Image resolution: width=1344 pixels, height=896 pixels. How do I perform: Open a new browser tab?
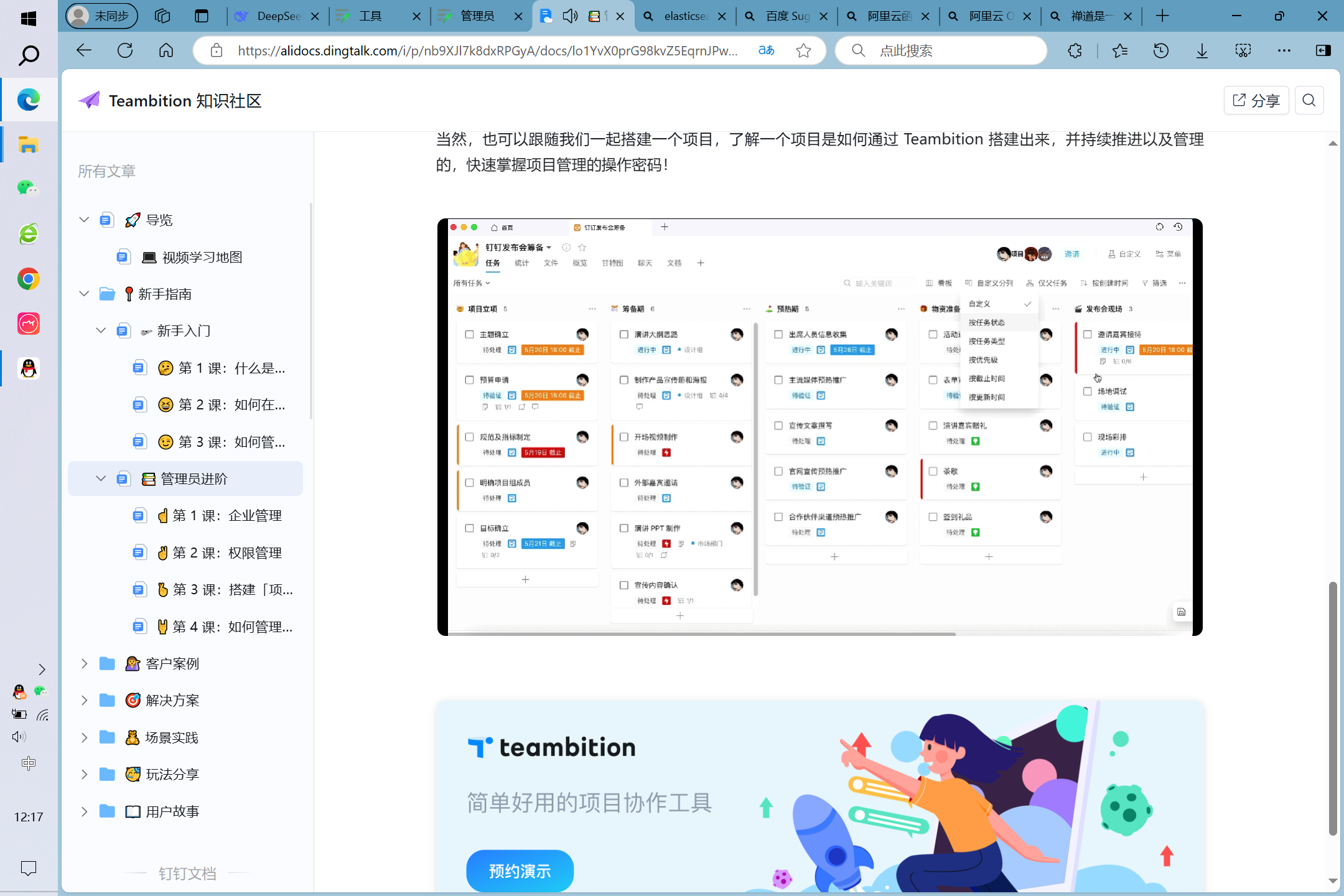1162,16
